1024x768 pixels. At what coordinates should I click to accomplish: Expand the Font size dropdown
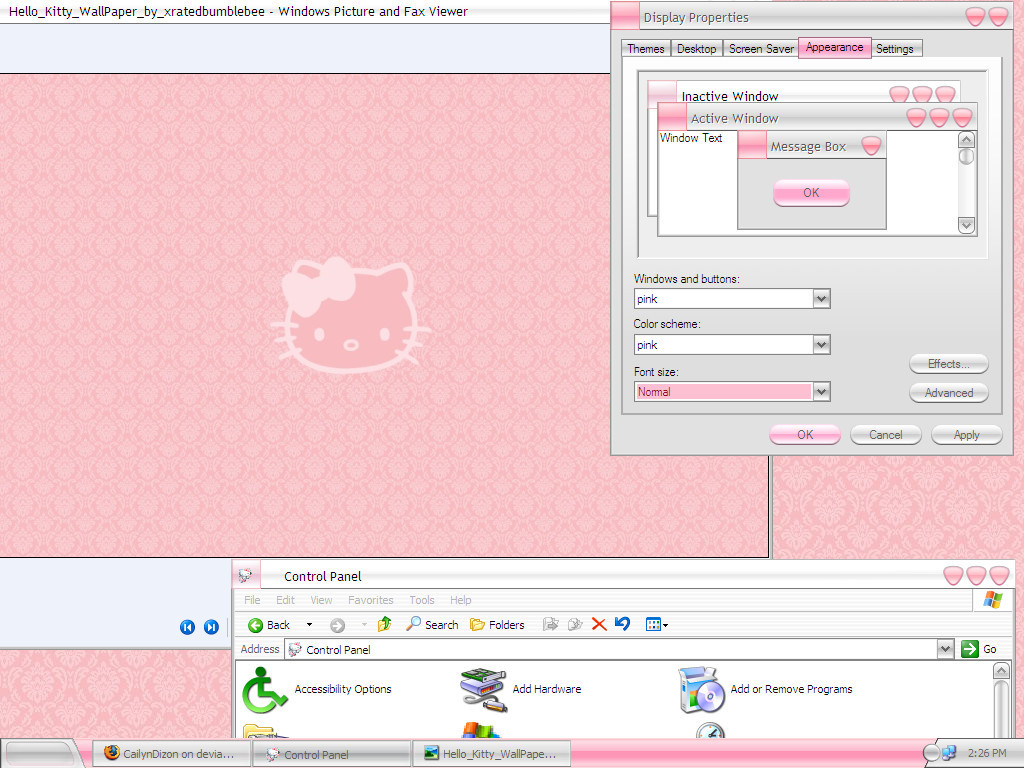tap(821, 392)
